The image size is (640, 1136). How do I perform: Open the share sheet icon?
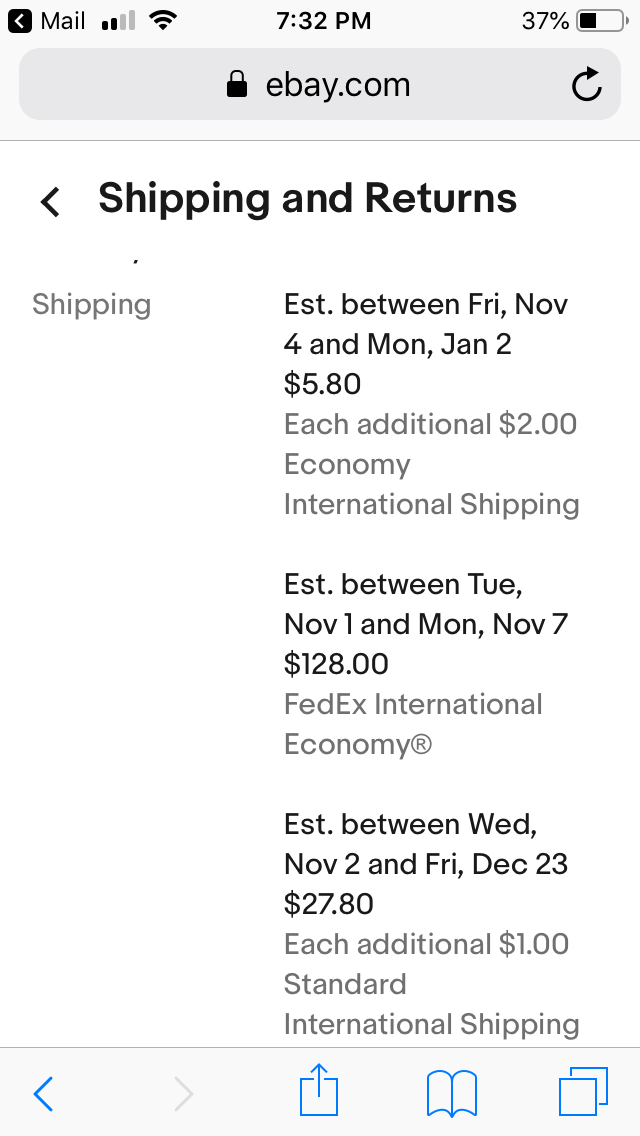click(x=319, y=1089)
